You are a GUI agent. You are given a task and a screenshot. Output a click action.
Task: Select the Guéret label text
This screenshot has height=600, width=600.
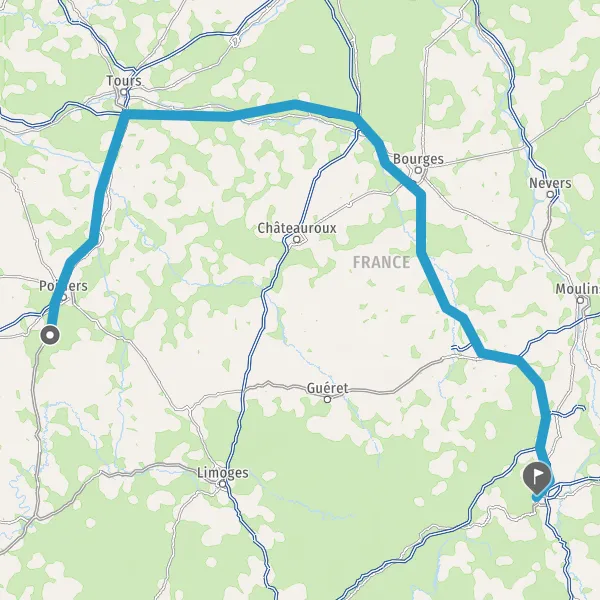[x=328, y=388]
